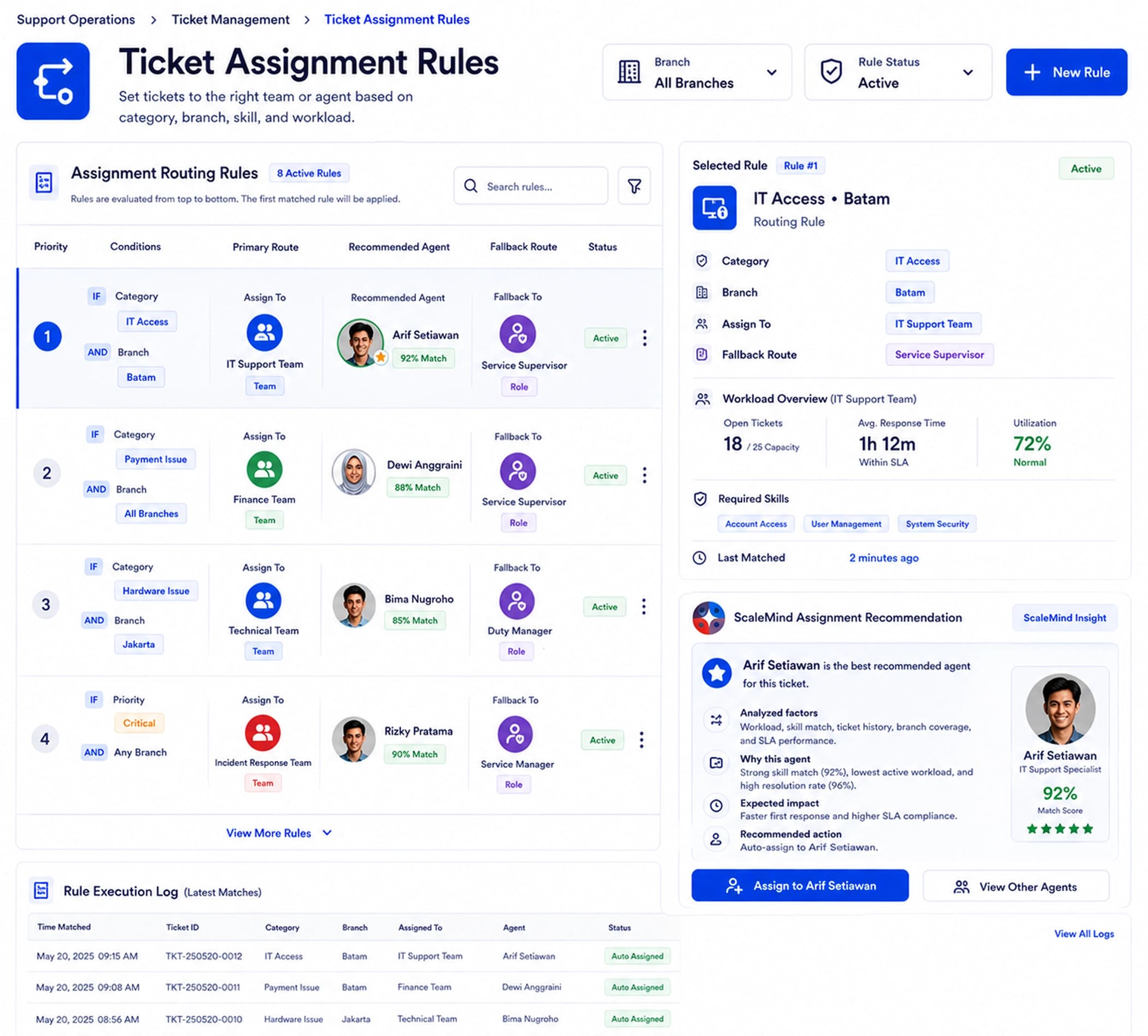Open the filter rules funnel icon
Viewport: 1148px width, 1036px height.
(x=634, y=186)
